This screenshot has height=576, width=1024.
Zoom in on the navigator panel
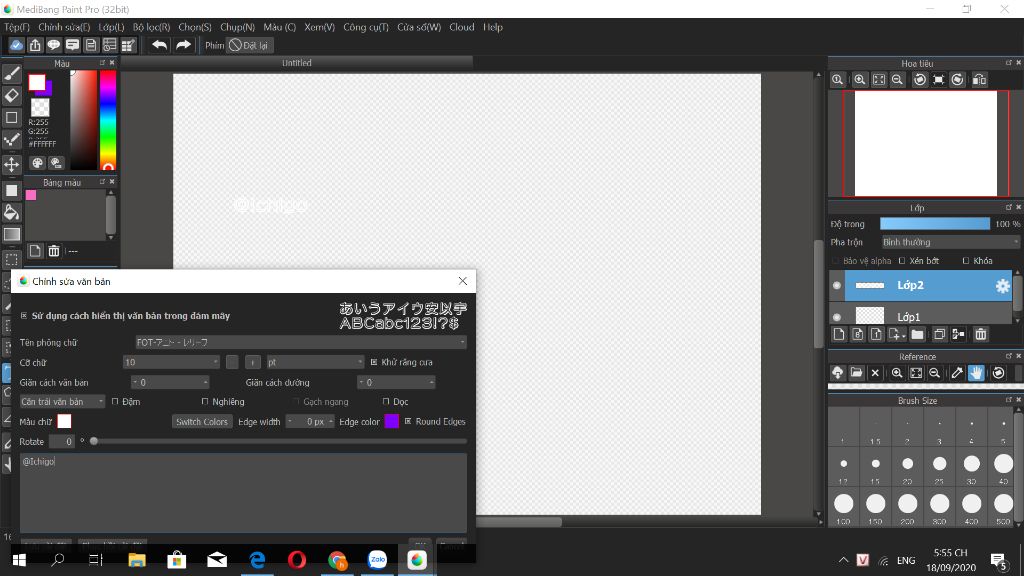859,80
